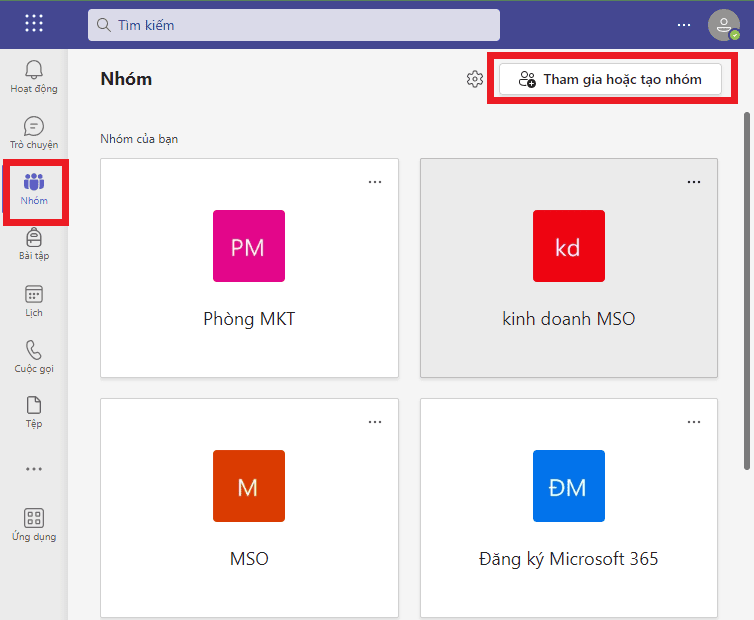Open more options for kinh doanh MSO
Image resolution: width=754 pixels, height=620 pixels.
693,182
